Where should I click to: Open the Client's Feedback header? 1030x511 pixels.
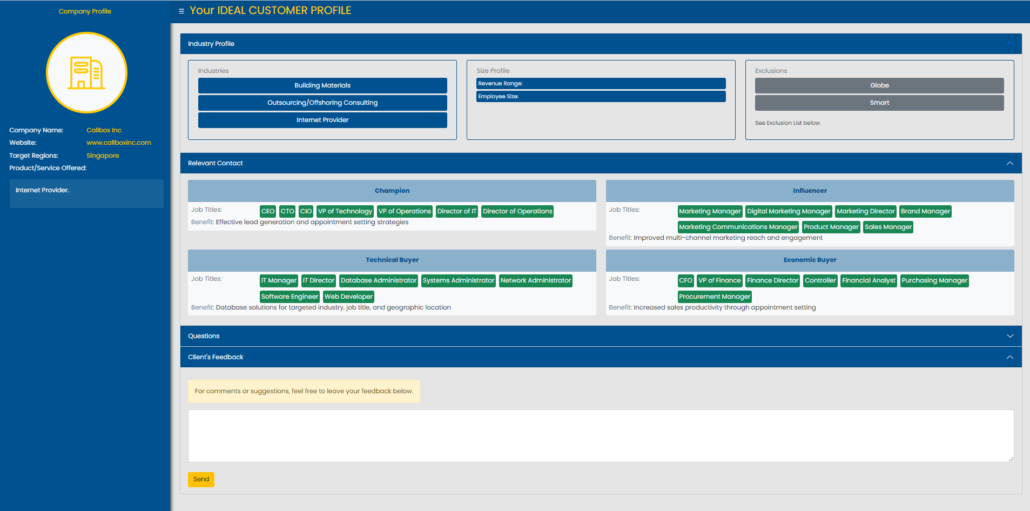point(601,357)
